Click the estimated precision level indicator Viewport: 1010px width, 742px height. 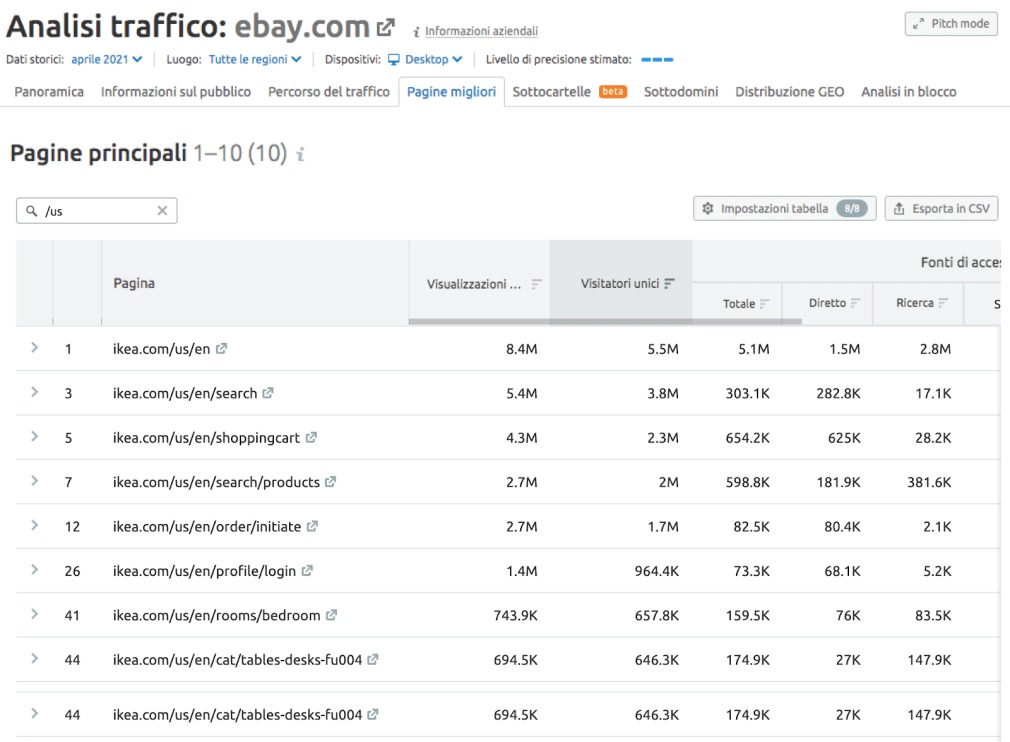tap(657, 60)
